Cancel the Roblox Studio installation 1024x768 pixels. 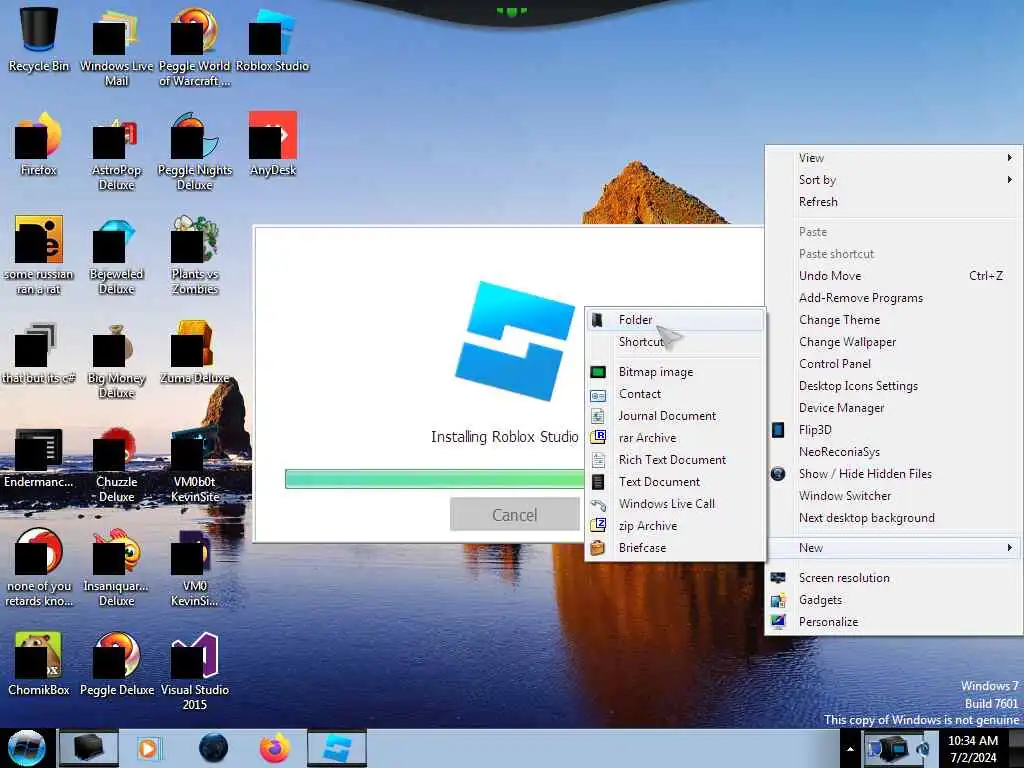pyautogui.click(x=515, y=515)
